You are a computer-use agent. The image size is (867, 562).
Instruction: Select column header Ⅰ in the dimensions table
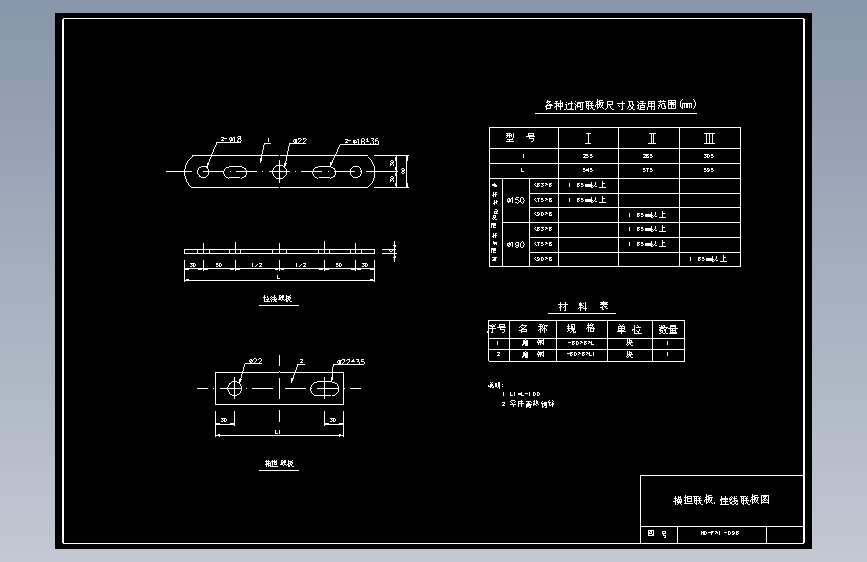(588, 138)
